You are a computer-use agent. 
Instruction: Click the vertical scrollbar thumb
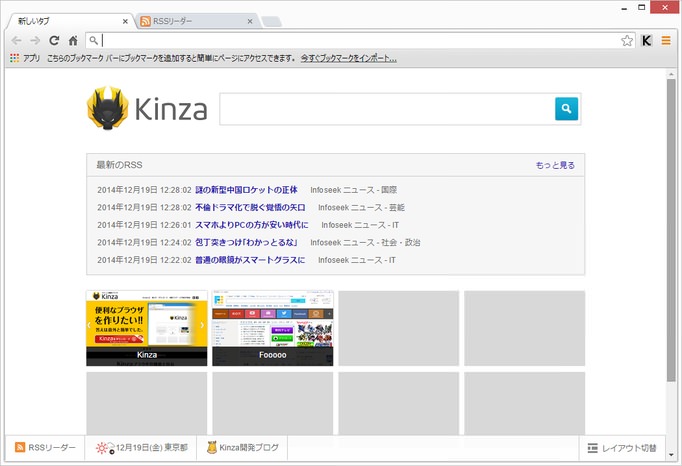671,231
